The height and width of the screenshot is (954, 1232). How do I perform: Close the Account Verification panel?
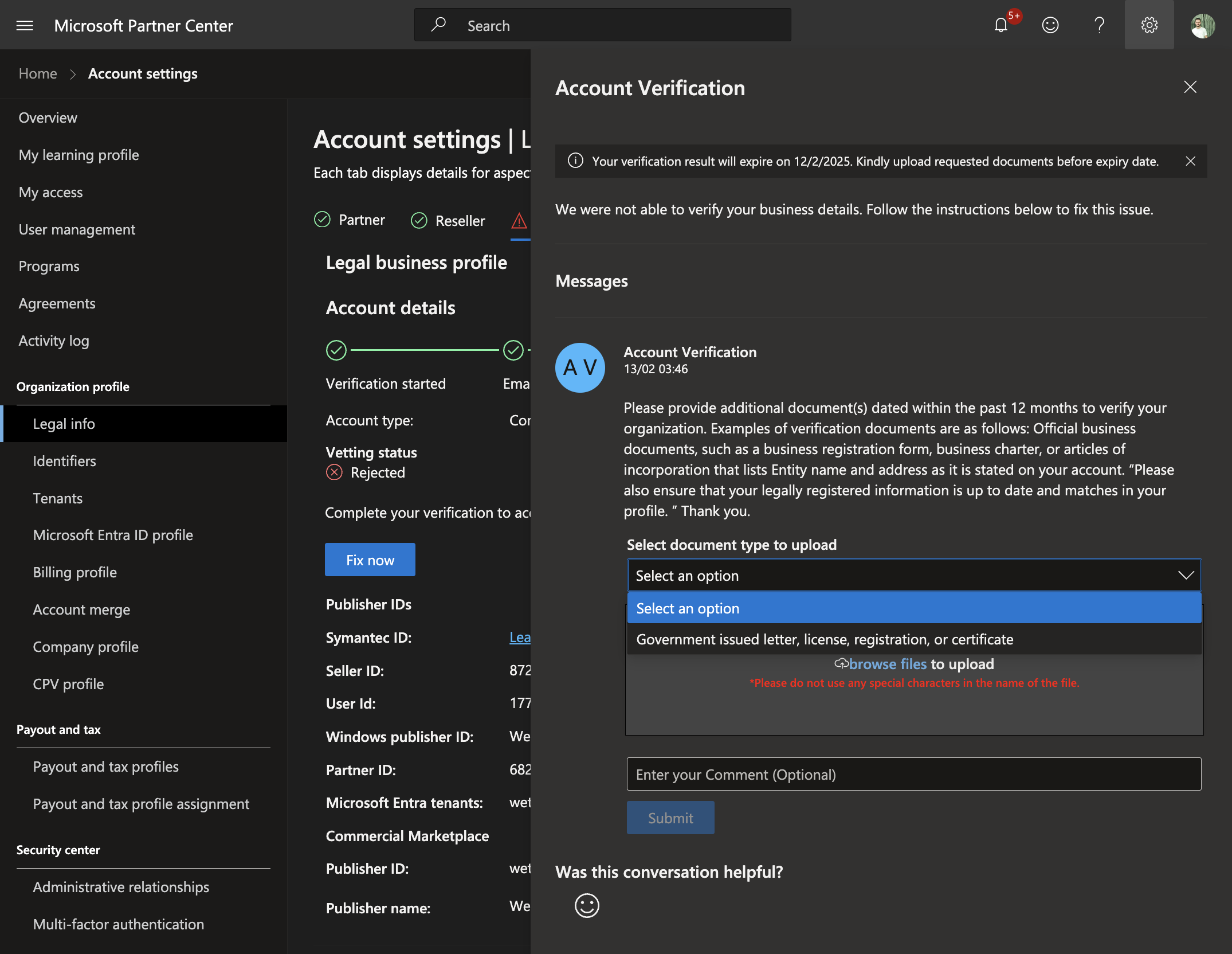click(x=1190, y=87)
